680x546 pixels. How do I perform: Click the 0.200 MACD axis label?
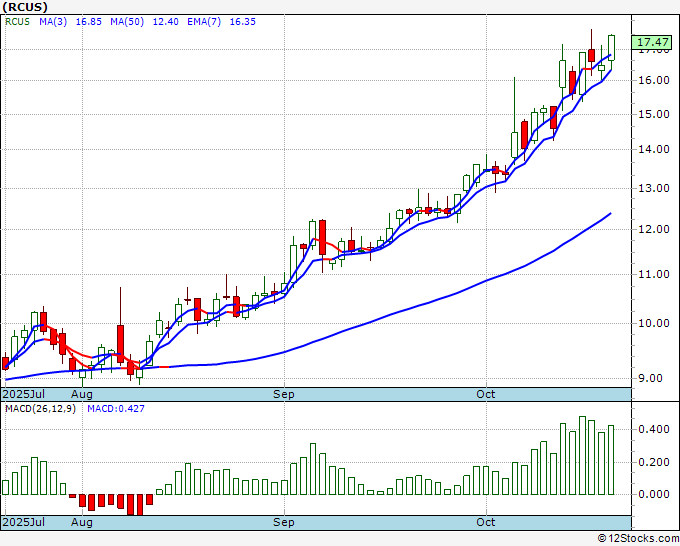pyautogui.click(x=654, y=462)
